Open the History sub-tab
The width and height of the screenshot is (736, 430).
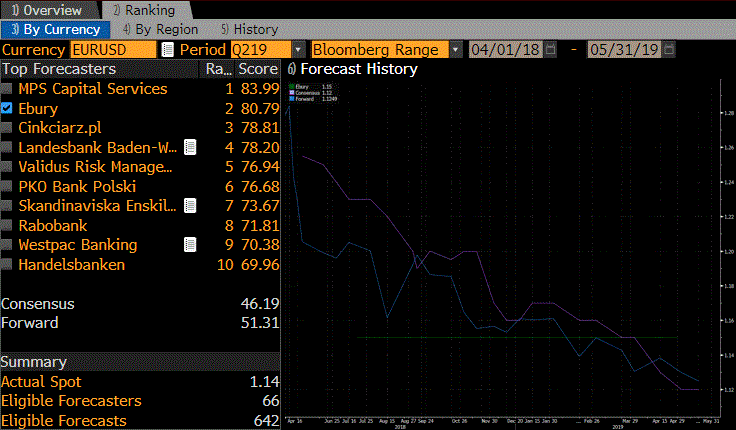[250, 30]
